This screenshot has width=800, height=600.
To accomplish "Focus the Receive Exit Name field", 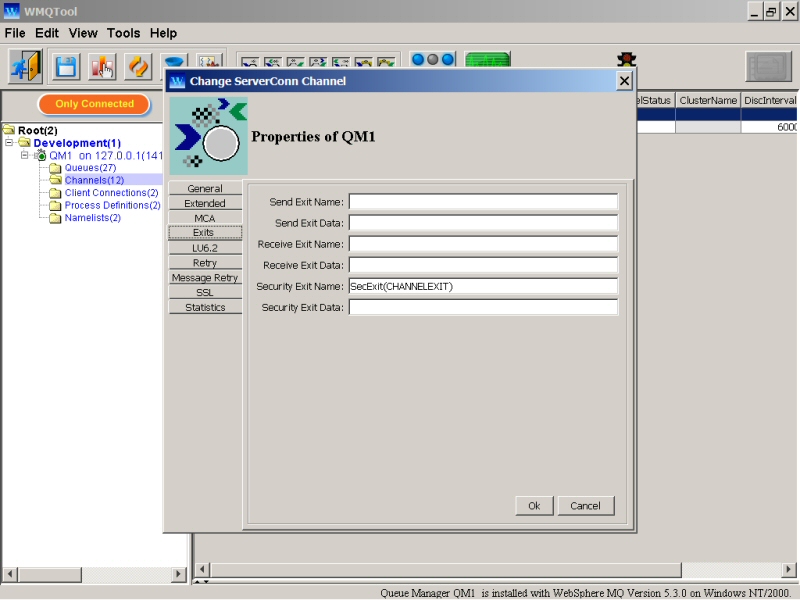I will pyautogui.click(x=483, y=244).
